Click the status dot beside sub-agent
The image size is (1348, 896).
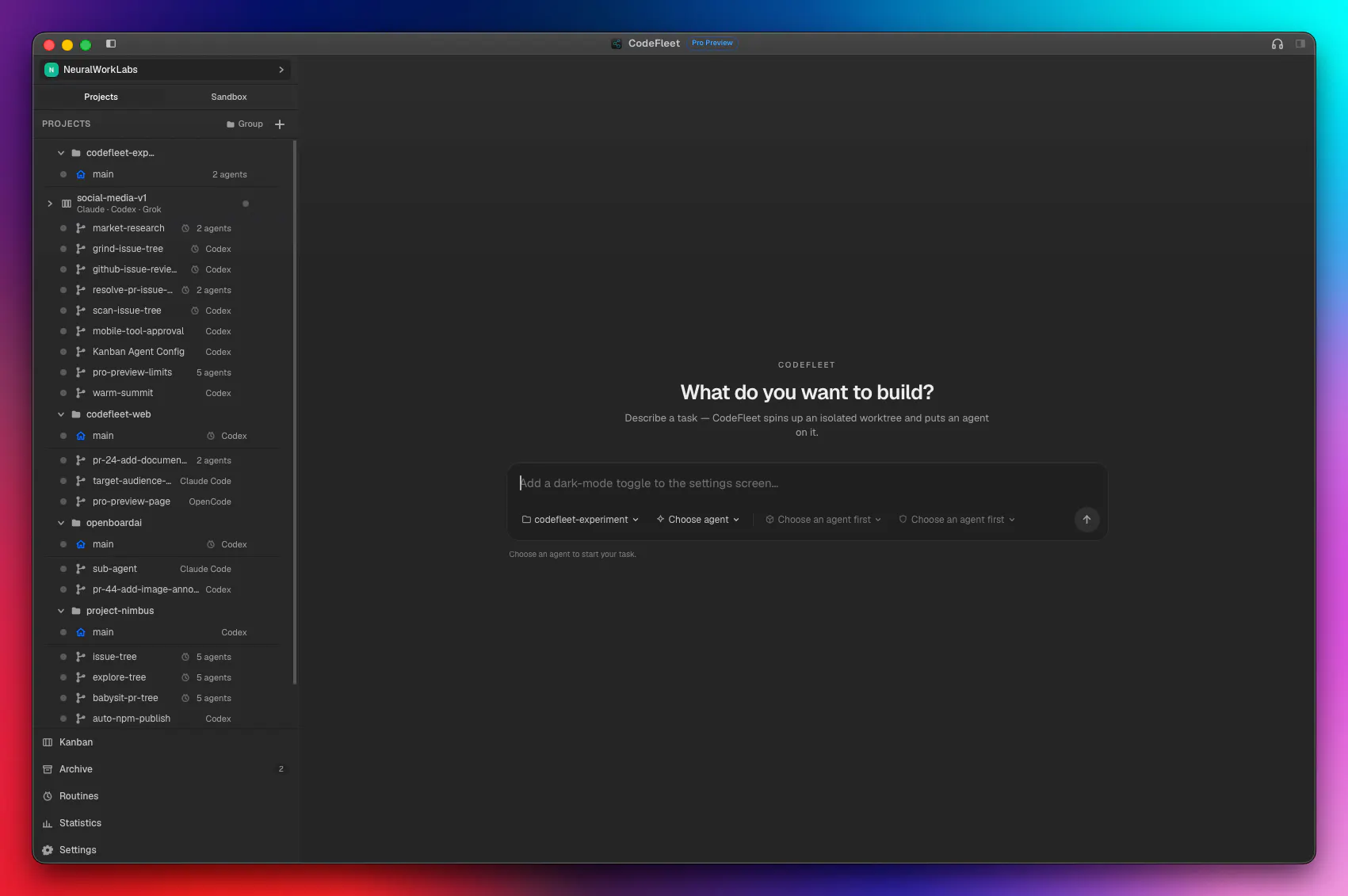click(x=63, y=569)
